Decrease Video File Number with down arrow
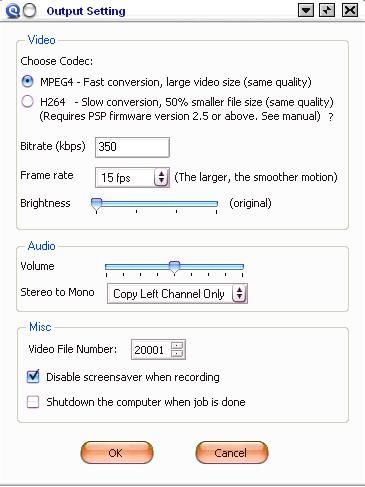The image size is (365, 487). pos(177,354)
